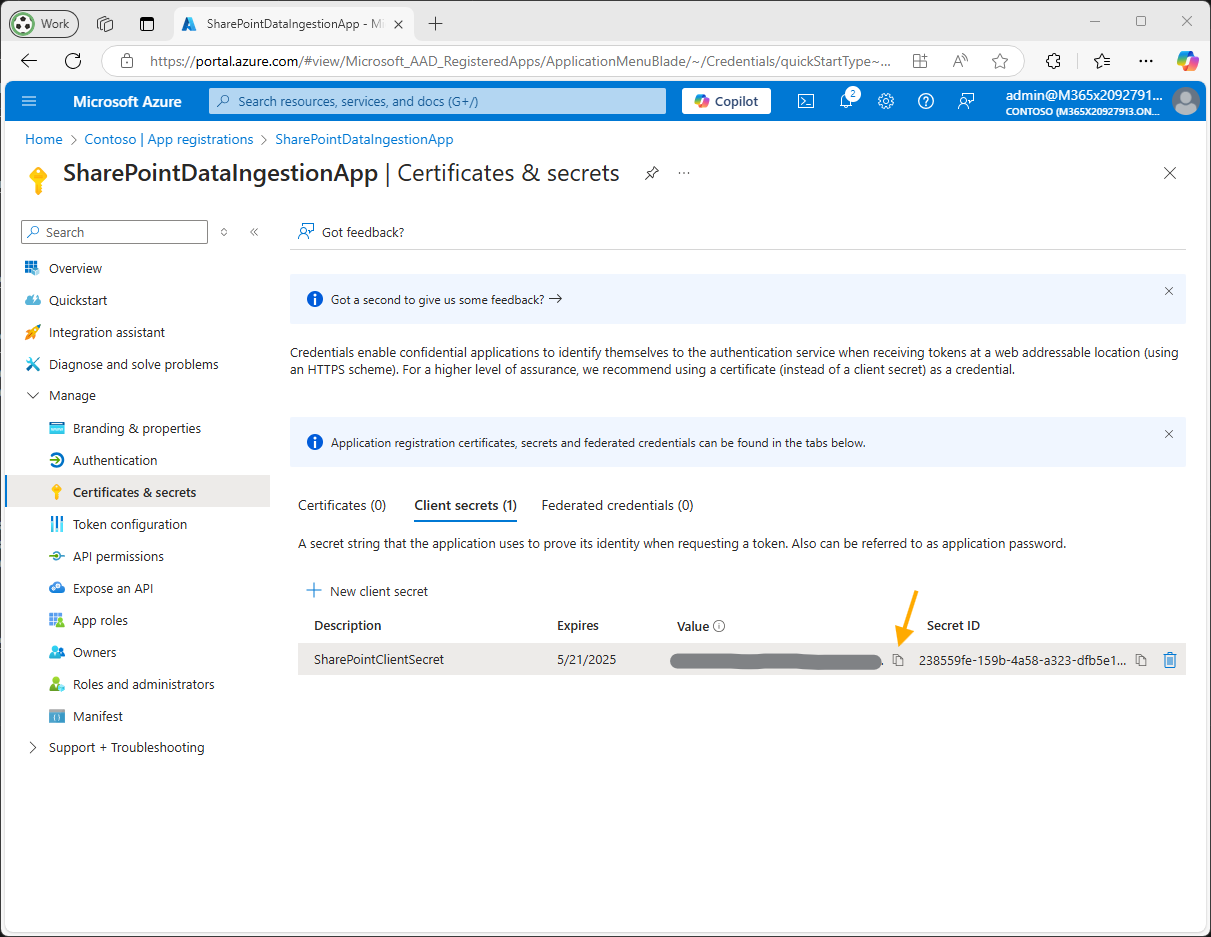This screenshot has height=937, width=1211.
Task: Select the Client secrets (1) tab
Action: pos(465,506)
